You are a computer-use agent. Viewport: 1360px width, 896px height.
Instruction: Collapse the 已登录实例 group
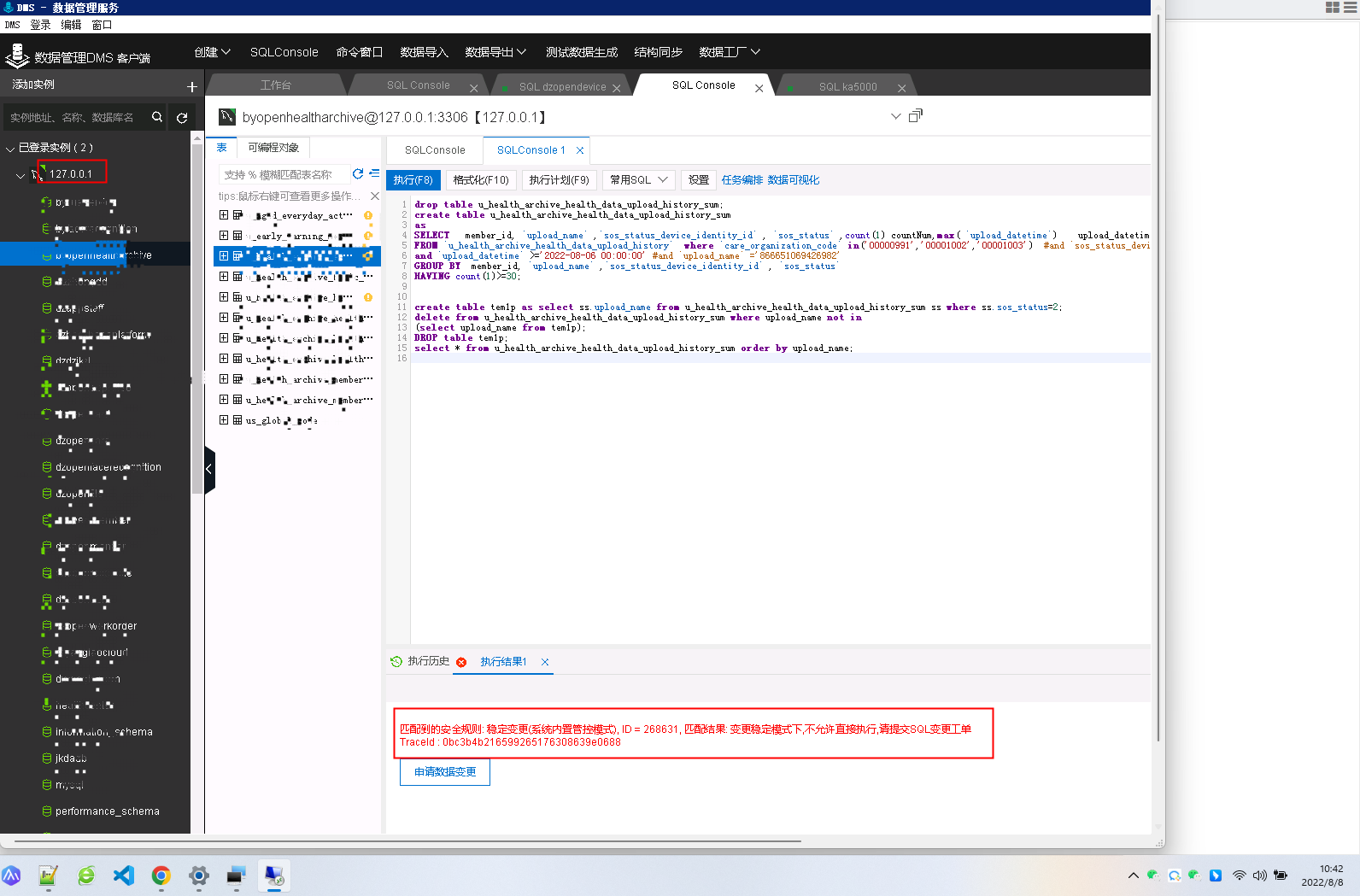[10, 149]
